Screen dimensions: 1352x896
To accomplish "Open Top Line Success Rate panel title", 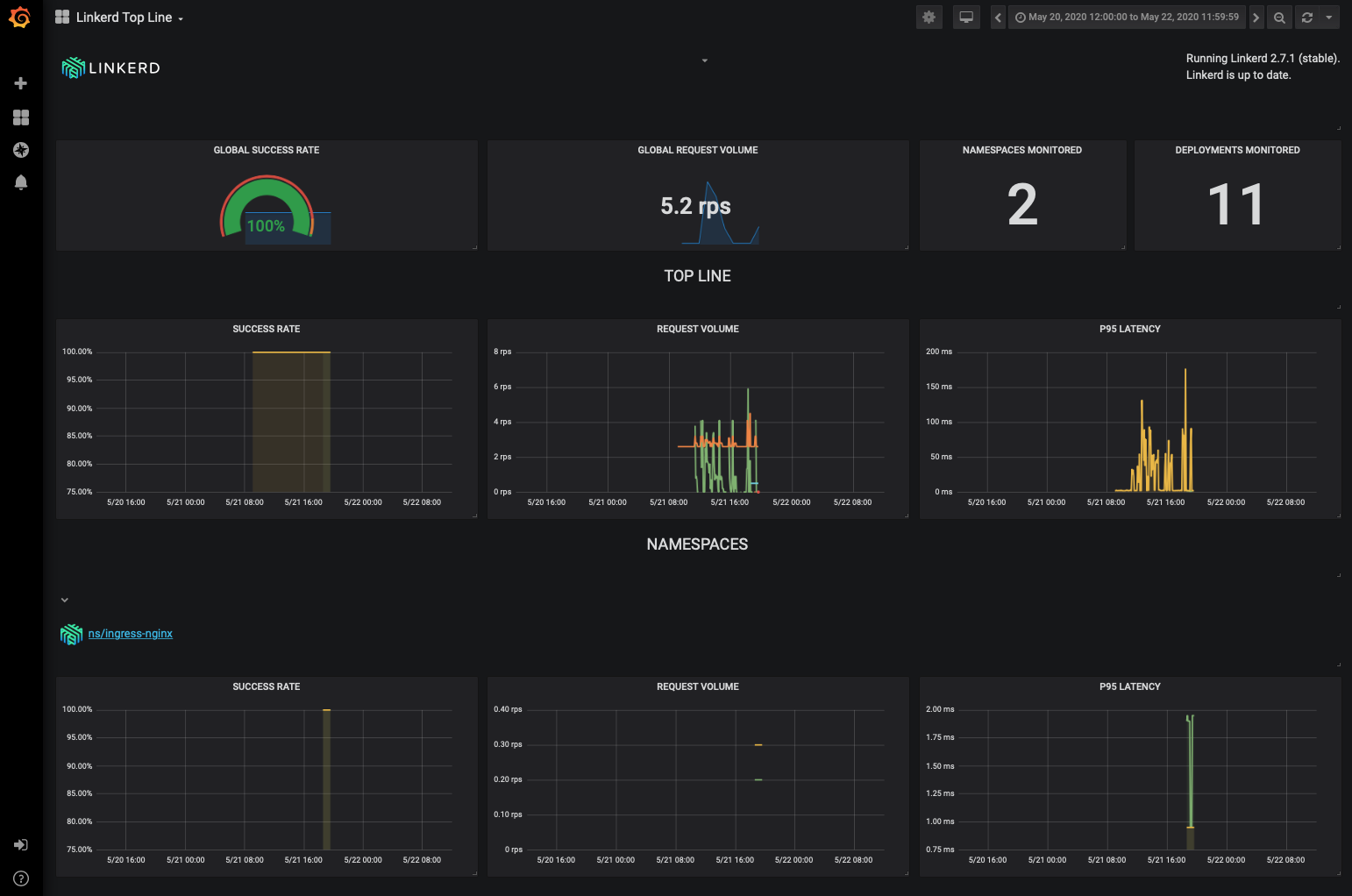I will (267, 329).
